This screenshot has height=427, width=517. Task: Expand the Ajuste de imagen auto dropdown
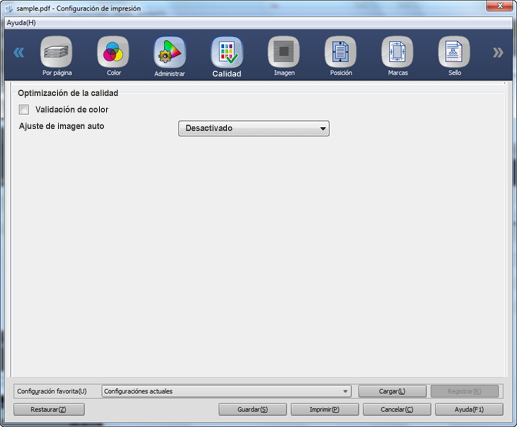point(254,128)
